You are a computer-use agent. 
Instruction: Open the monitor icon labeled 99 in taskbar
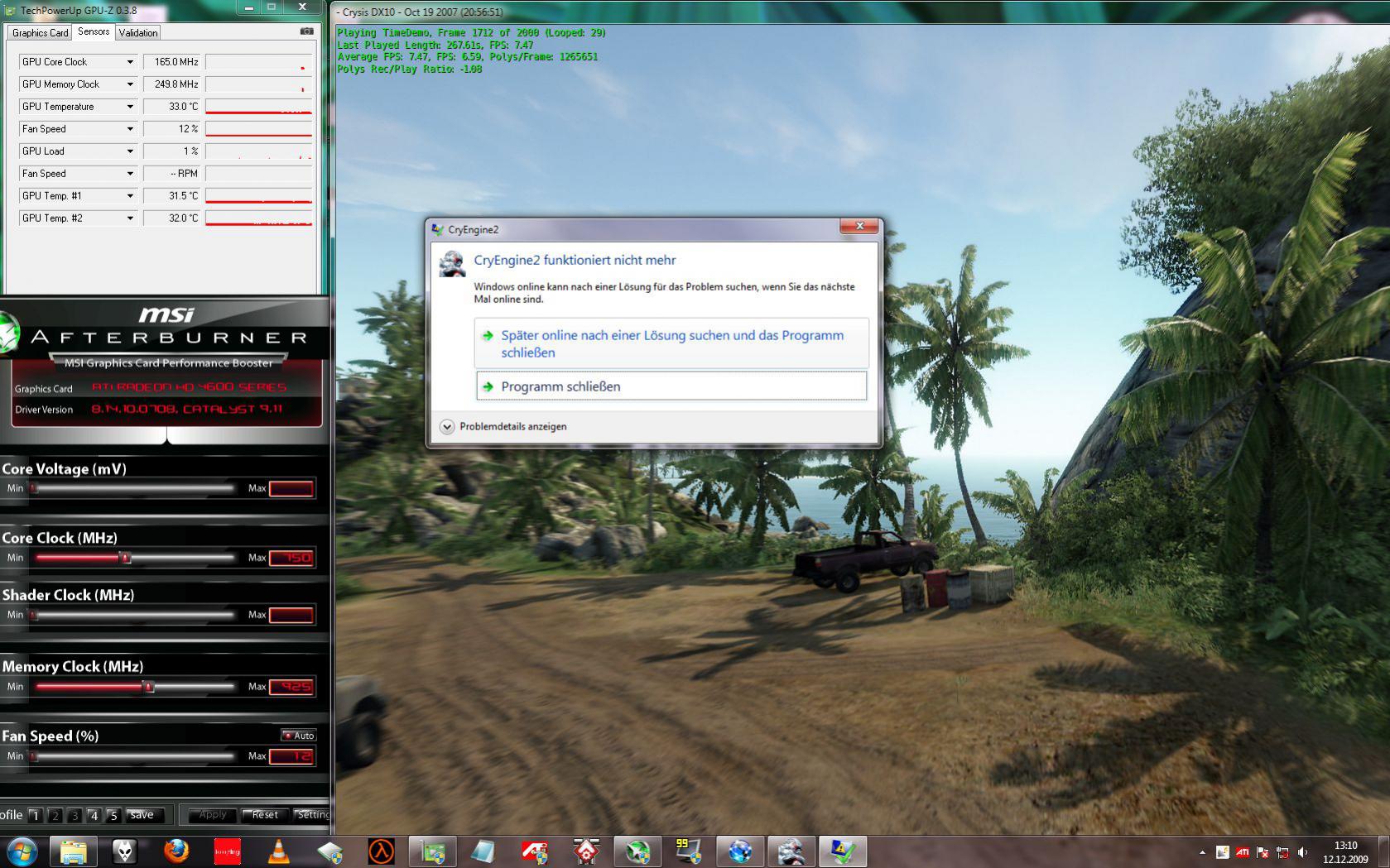(x=689, y=851)
